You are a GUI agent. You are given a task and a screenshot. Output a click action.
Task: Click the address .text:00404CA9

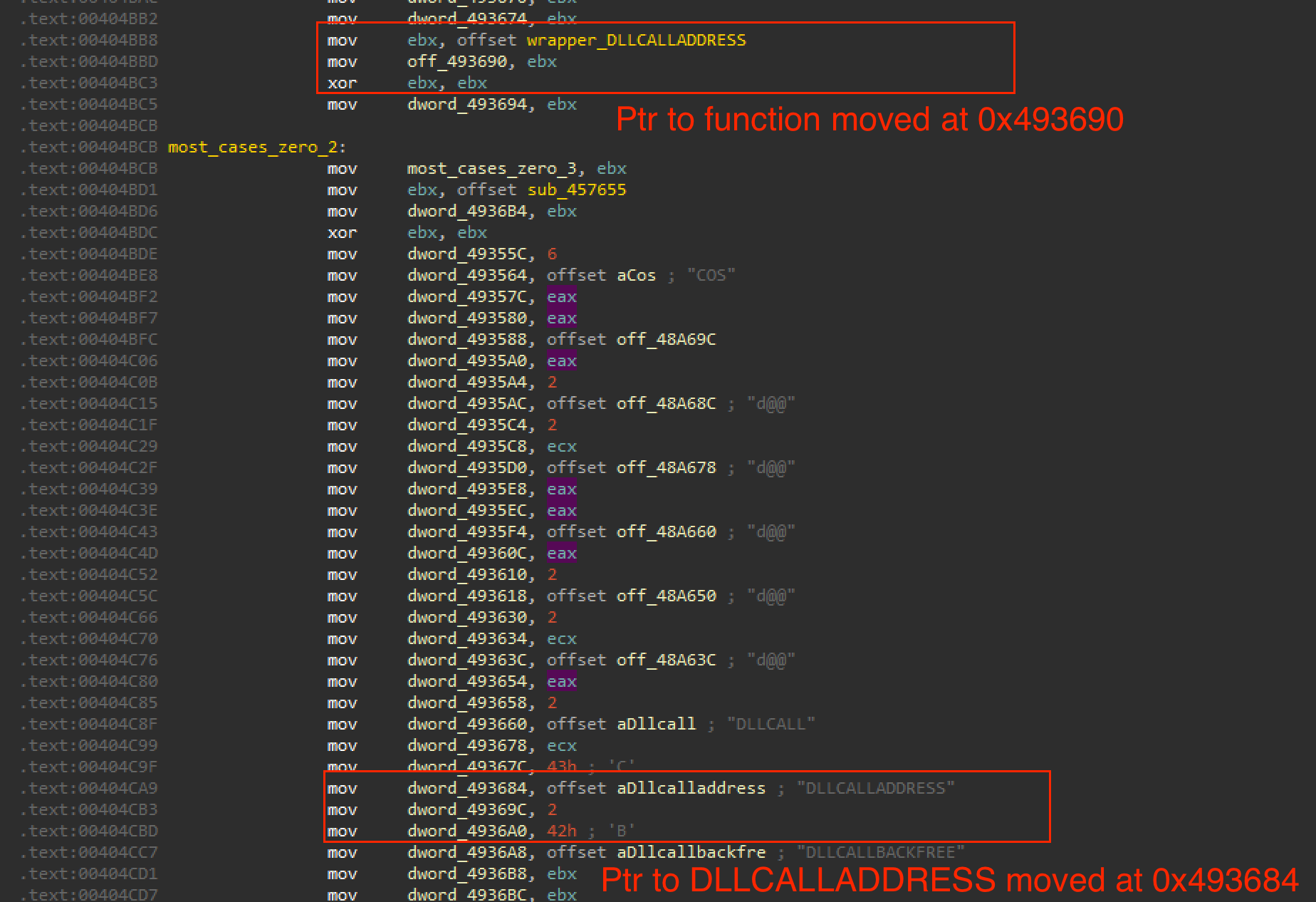tap(89, 789)
